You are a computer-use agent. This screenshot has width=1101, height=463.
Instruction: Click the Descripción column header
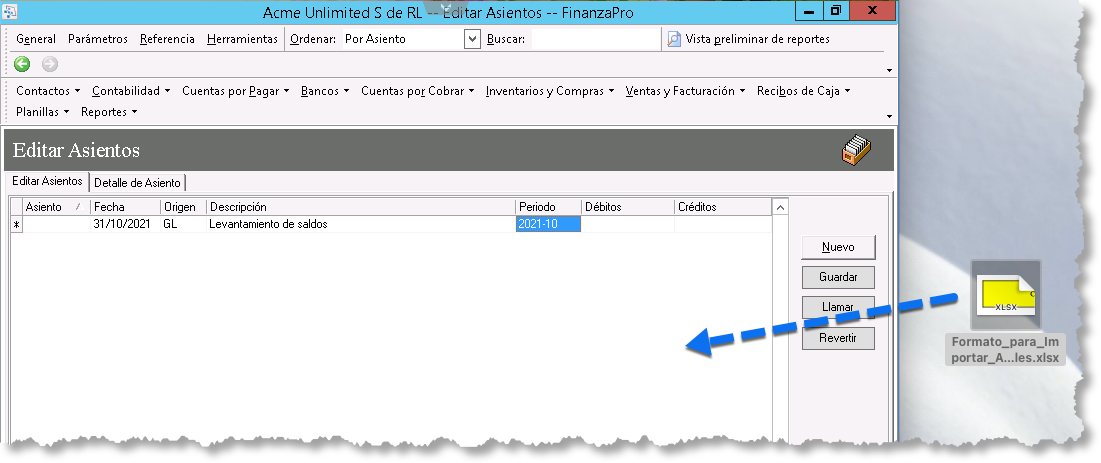(x=361, y=207)
